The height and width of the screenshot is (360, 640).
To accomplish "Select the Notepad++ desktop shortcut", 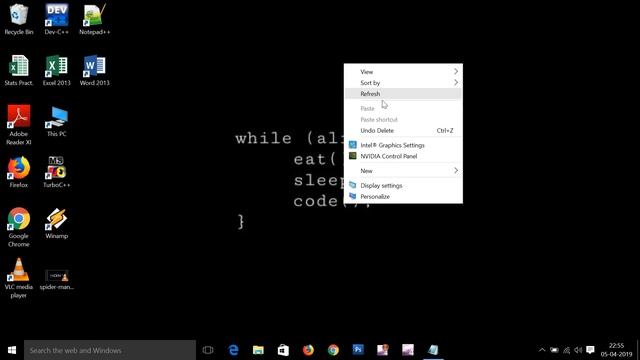I will 95,20.
